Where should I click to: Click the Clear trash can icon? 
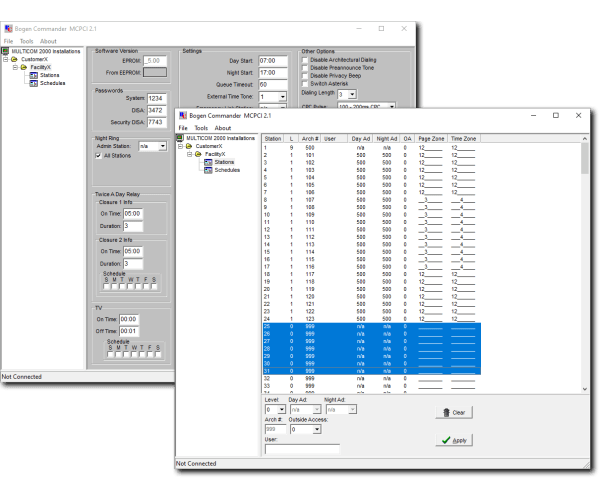446,412
